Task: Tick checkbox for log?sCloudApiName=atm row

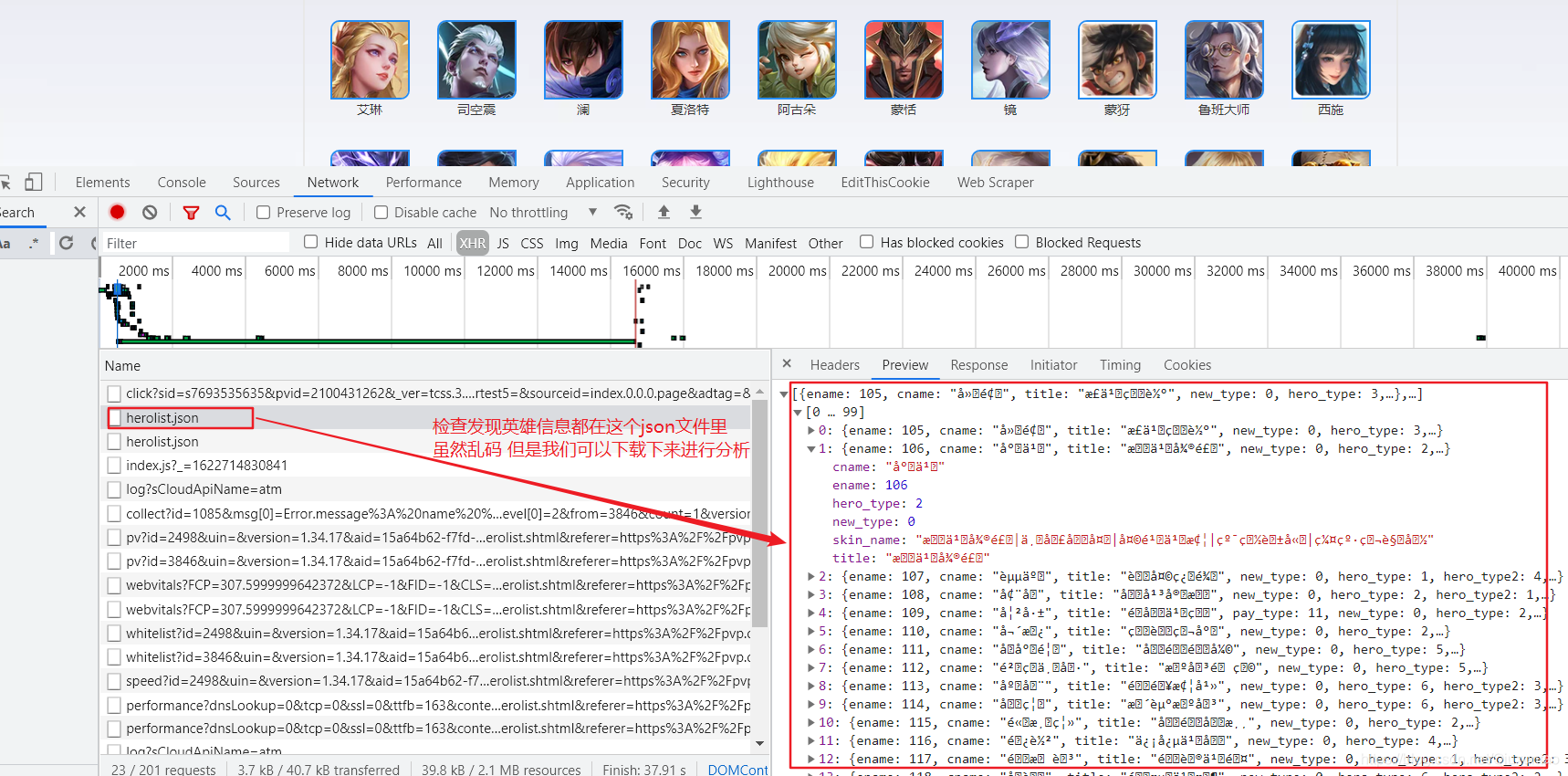Action: point(114,489)
